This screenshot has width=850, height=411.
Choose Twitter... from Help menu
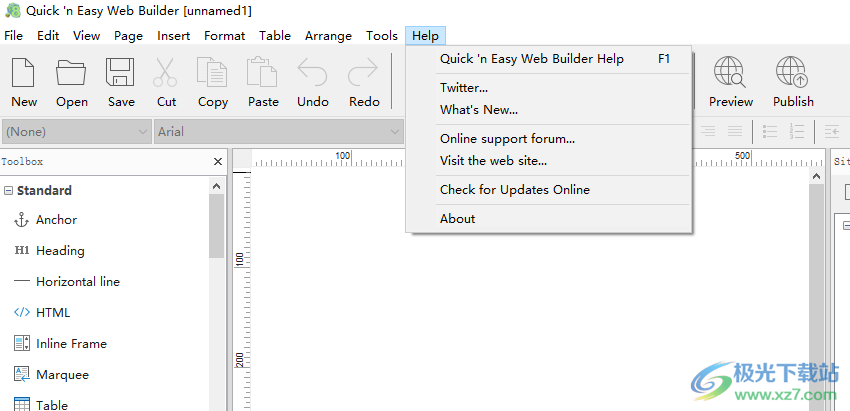[x=549, y=87]
